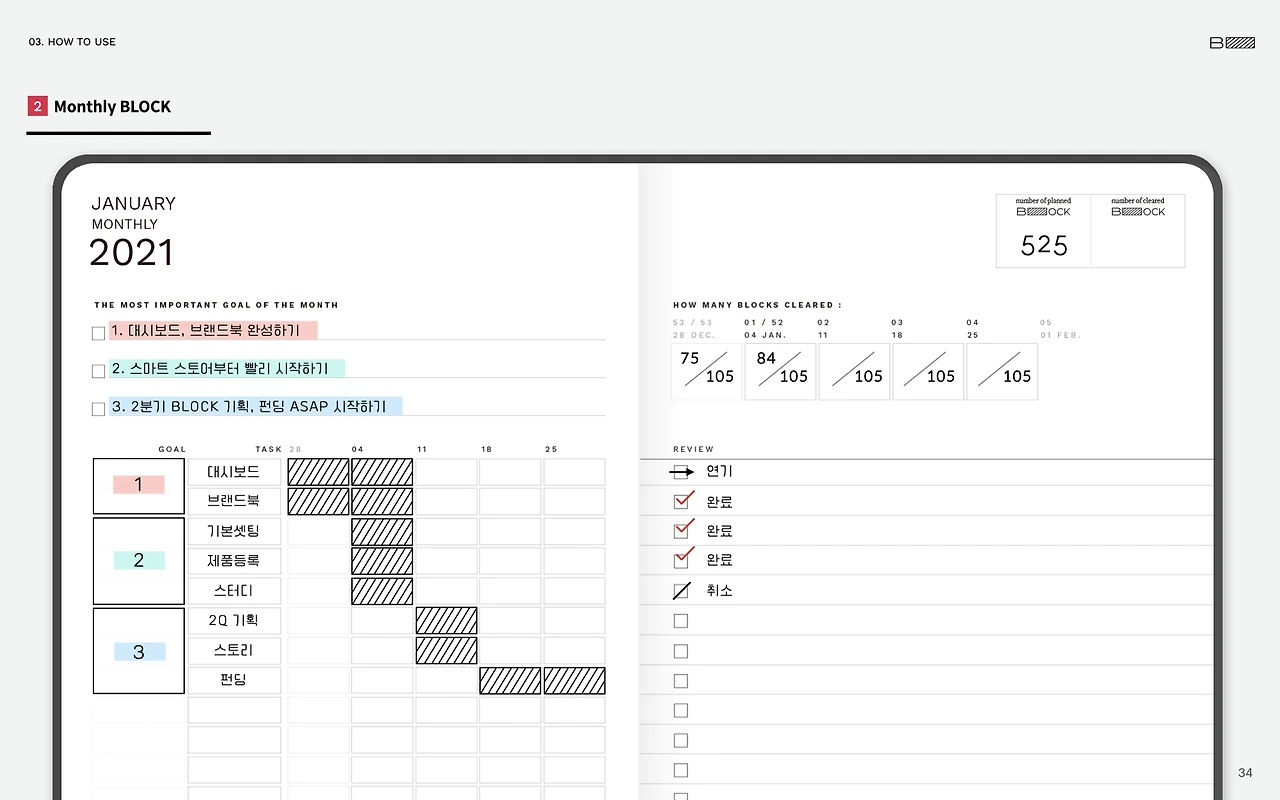The image size is (1280, 800).
Task: Select the slashed cancel icon next to 취소
Action: coord(681,590)
